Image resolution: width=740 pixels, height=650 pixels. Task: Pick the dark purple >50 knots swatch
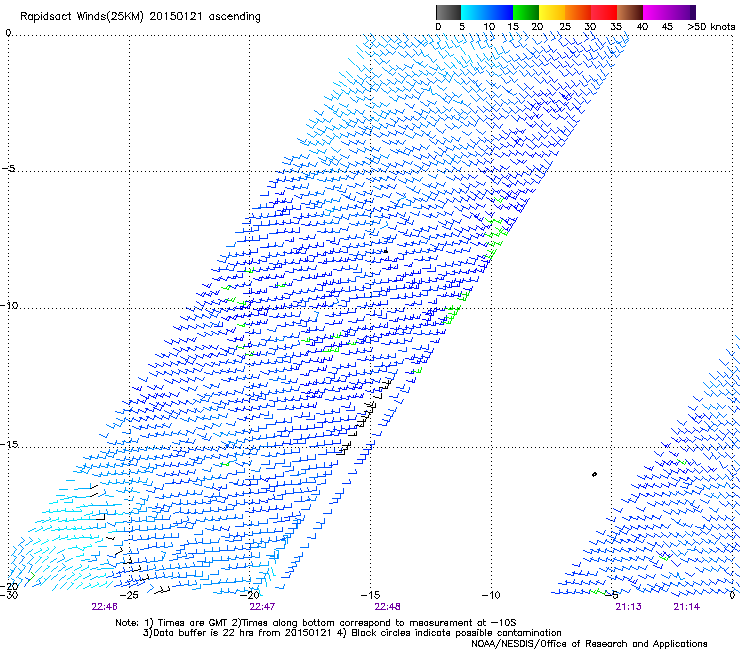pos(691,12)
